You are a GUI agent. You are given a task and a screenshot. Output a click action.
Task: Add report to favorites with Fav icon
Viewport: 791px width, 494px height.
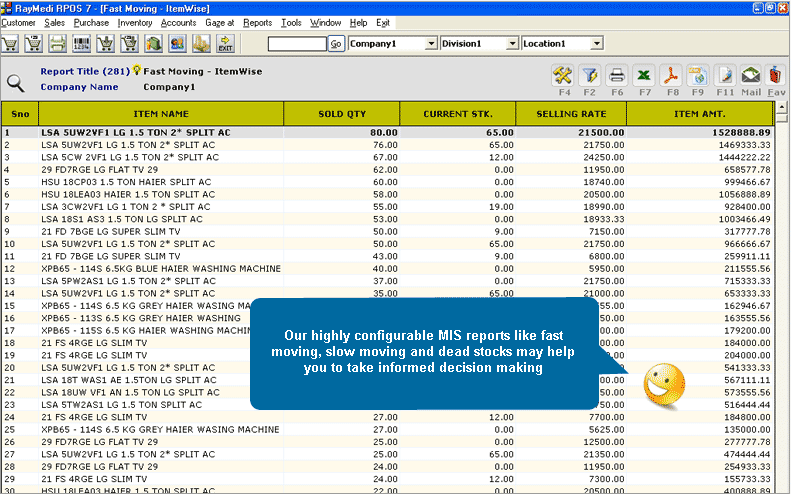[x=776, y=76]
